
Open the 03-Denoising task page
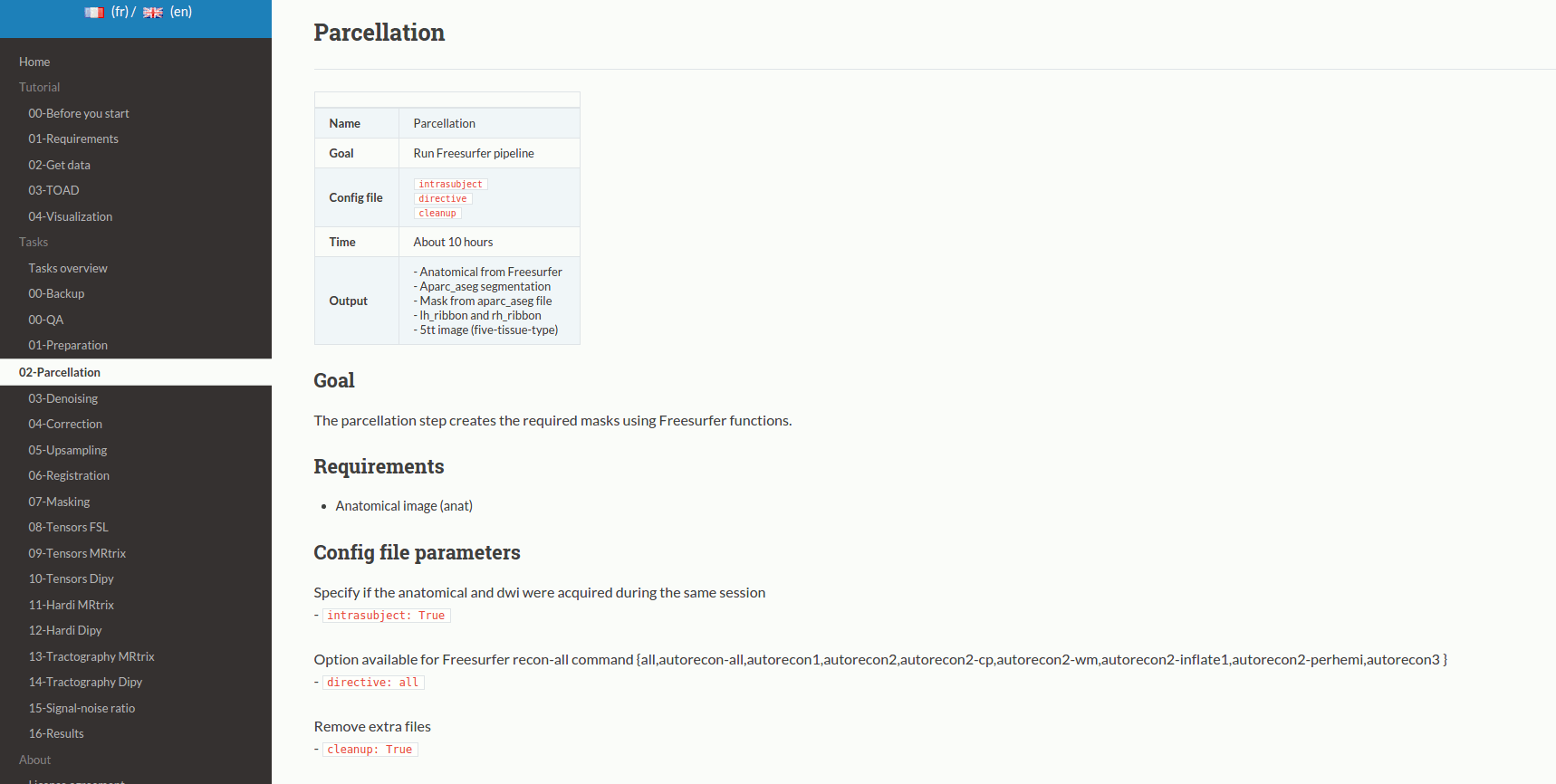pos(62,398)
